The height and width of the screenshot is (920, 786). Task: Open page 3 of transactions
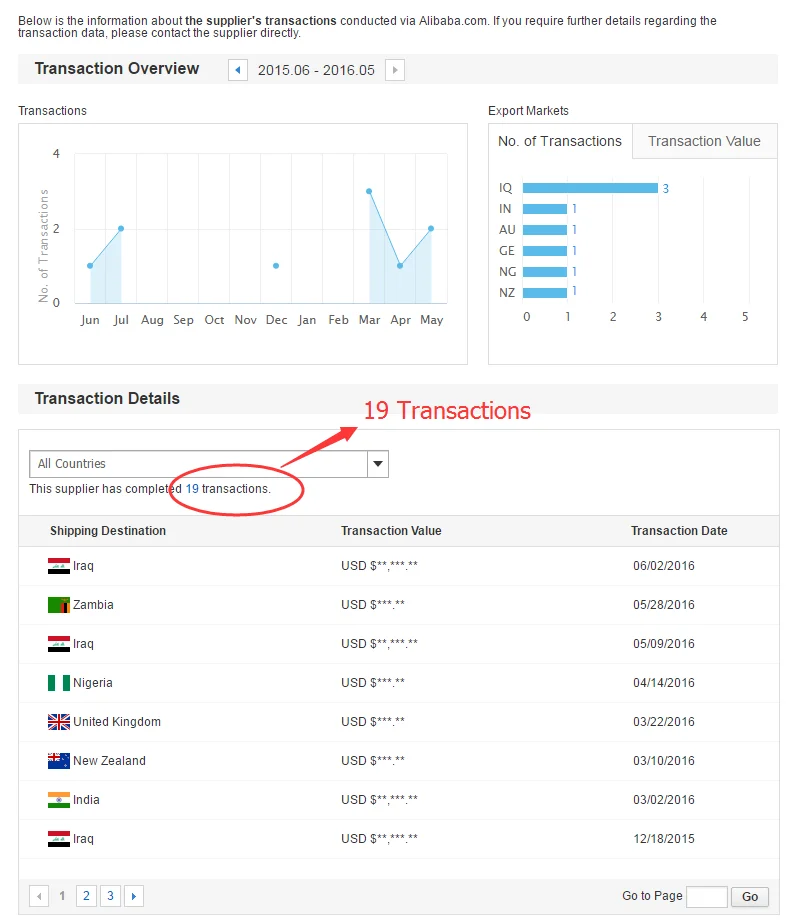[x=110, y=896]
